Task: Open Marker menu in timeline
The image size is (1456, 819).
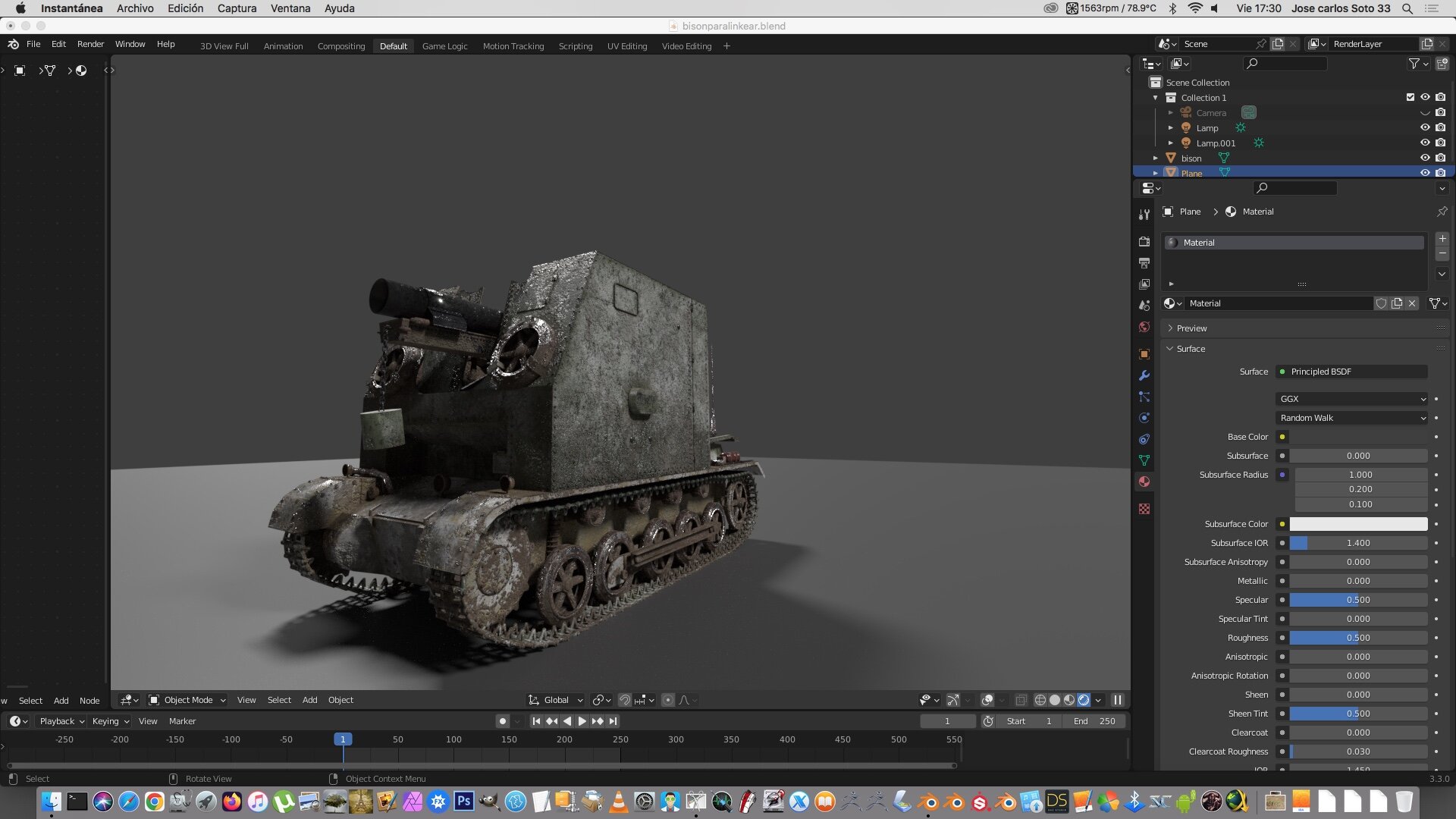Action: (182, 721)
